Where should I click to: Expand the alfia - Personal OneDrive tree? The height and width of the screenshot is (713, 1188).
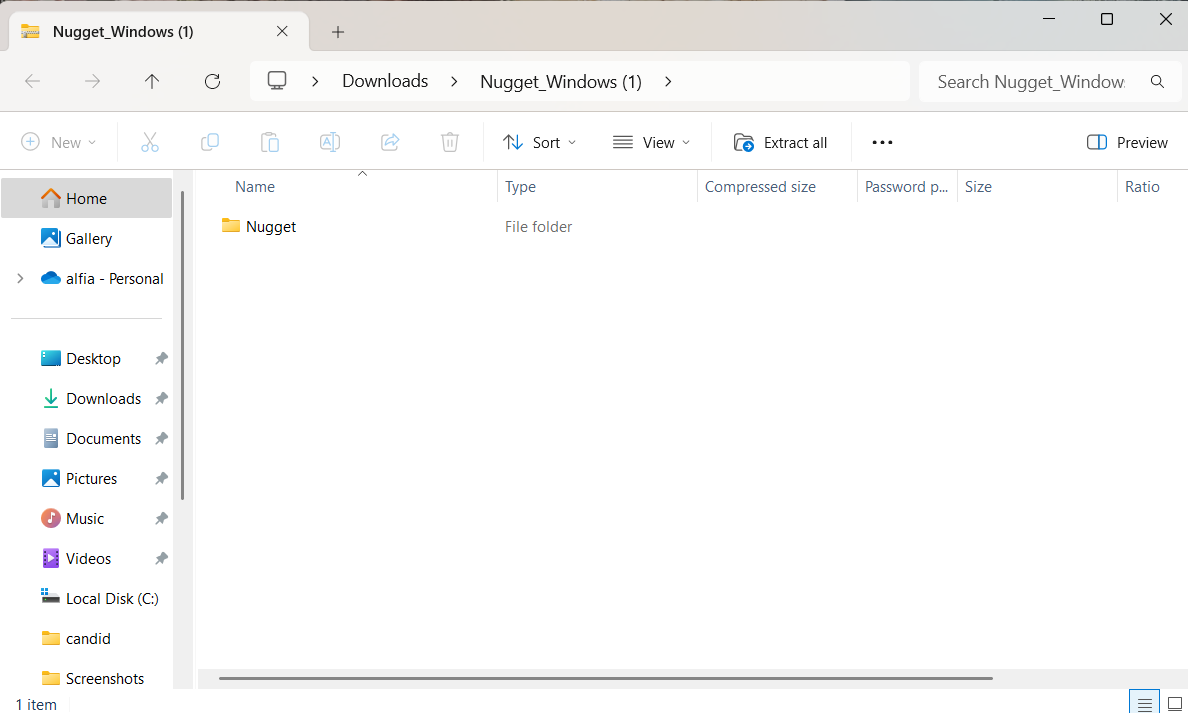pyautogui.click(x=20, y=279)
